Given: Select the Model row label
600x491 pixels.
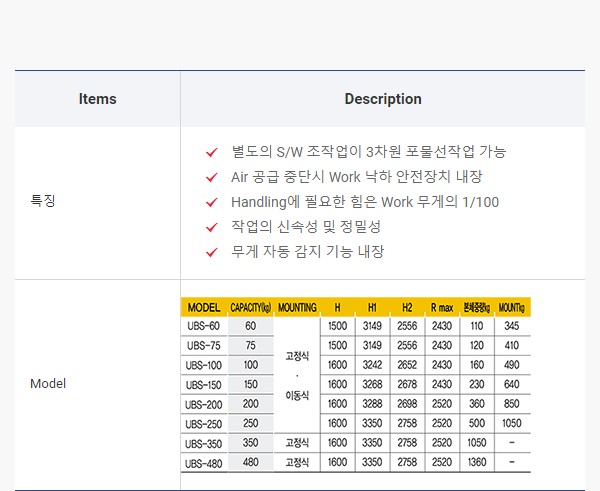Looking at the screenshot, I should click(48, 384).
